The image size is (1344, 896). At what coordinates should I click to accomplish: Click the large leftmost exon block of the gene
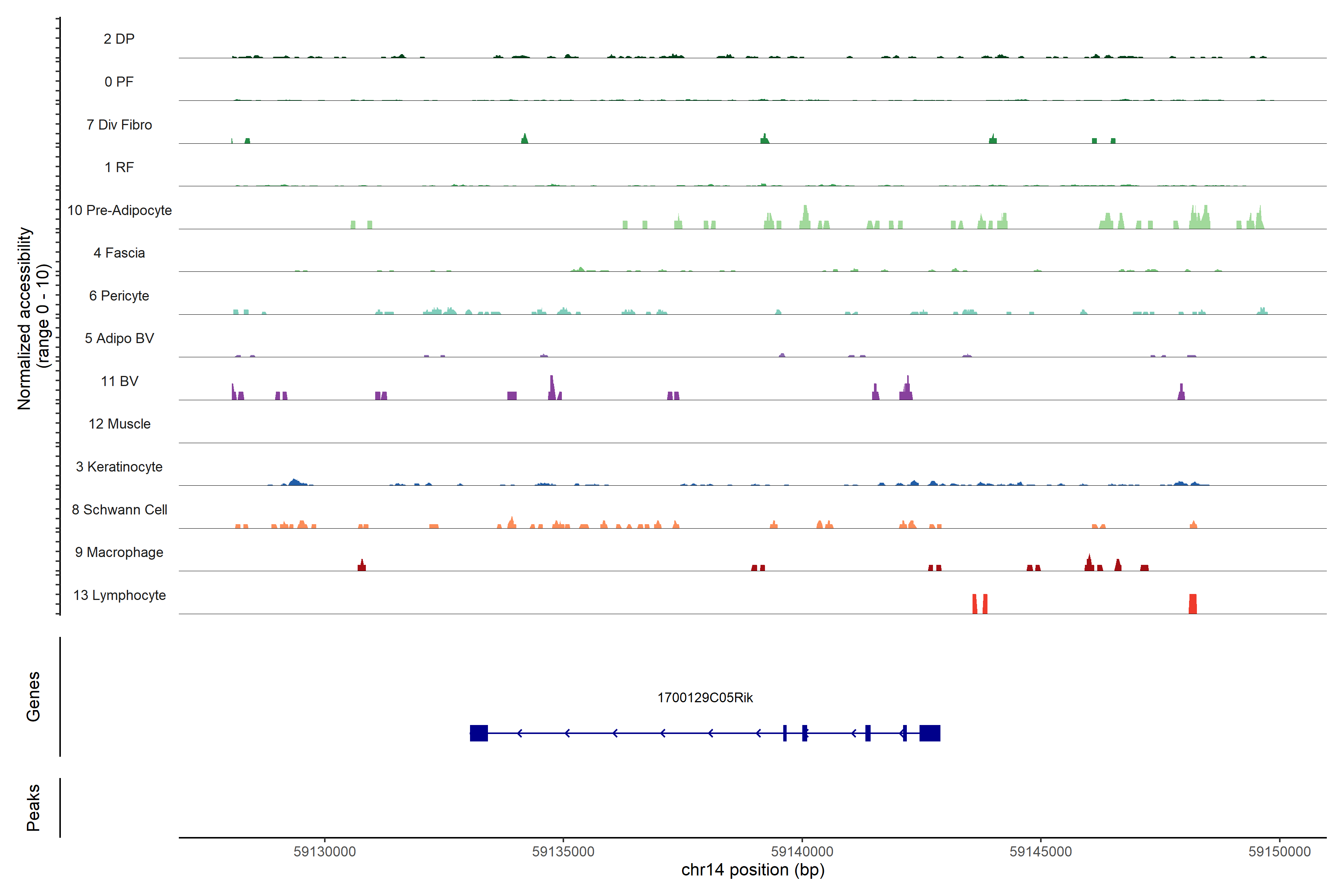pos(479,733)
